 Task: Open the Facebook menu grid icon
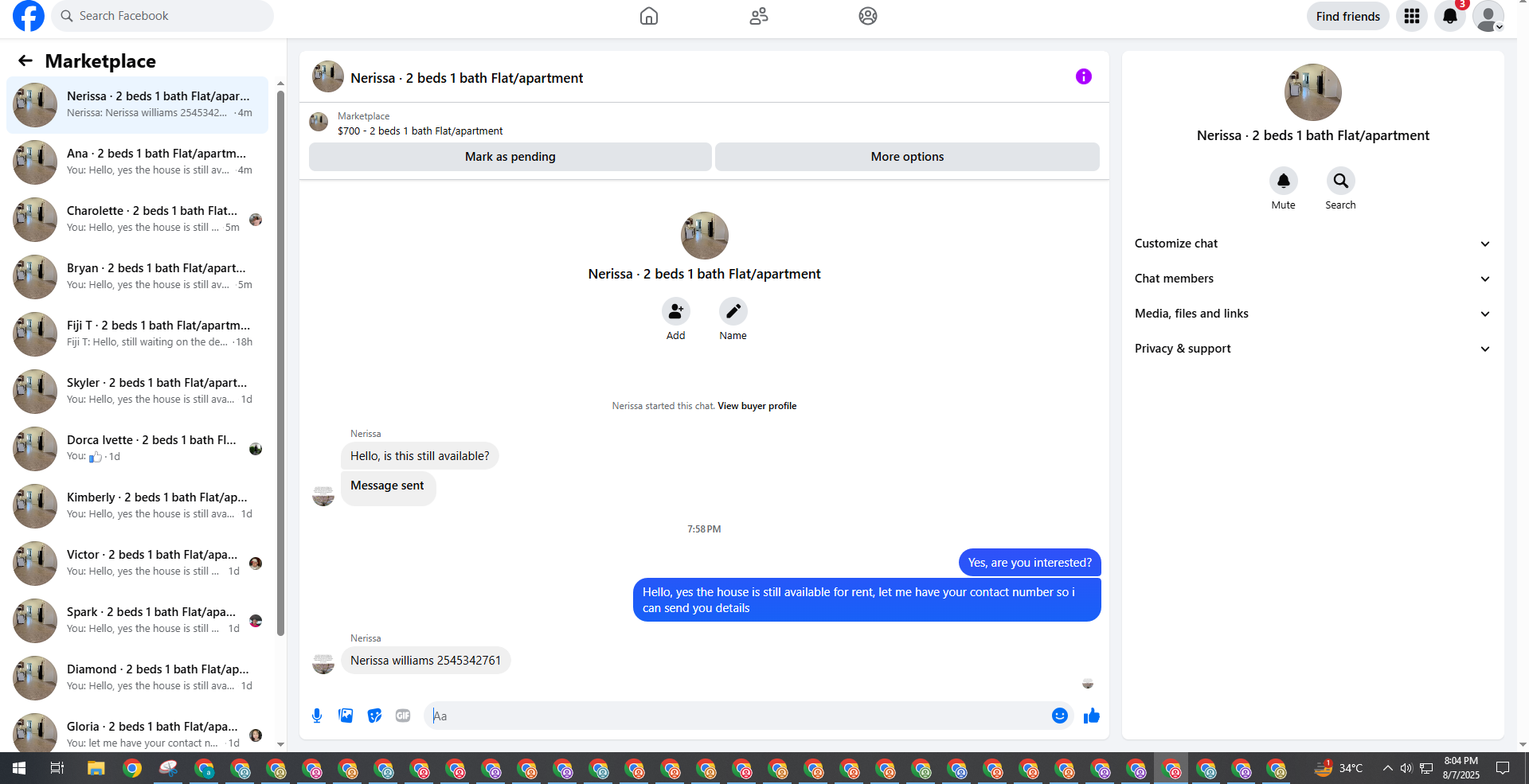[1412, 16]
